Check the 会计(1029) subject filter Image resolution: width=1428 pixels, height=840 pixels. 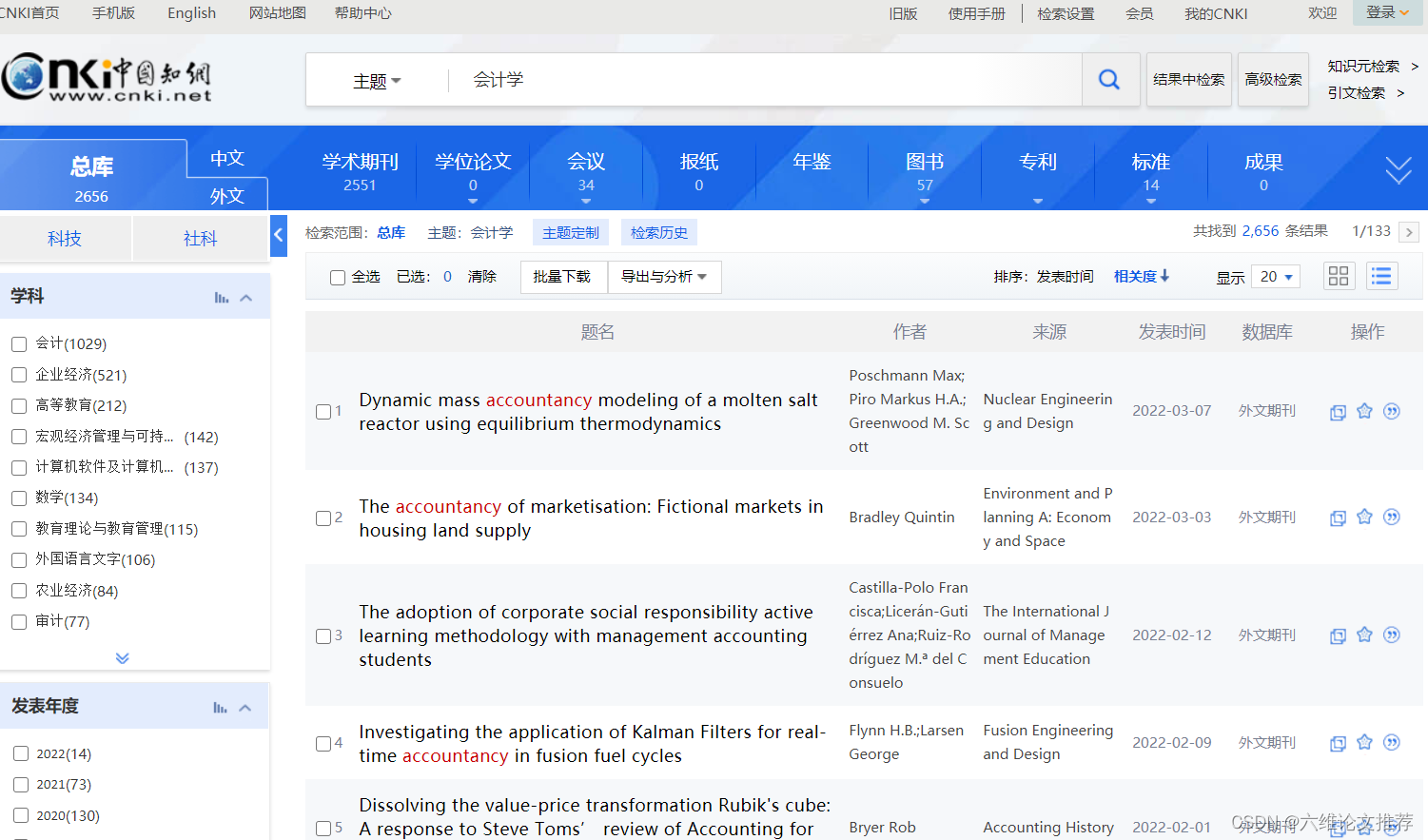click(x=19, y=343)
